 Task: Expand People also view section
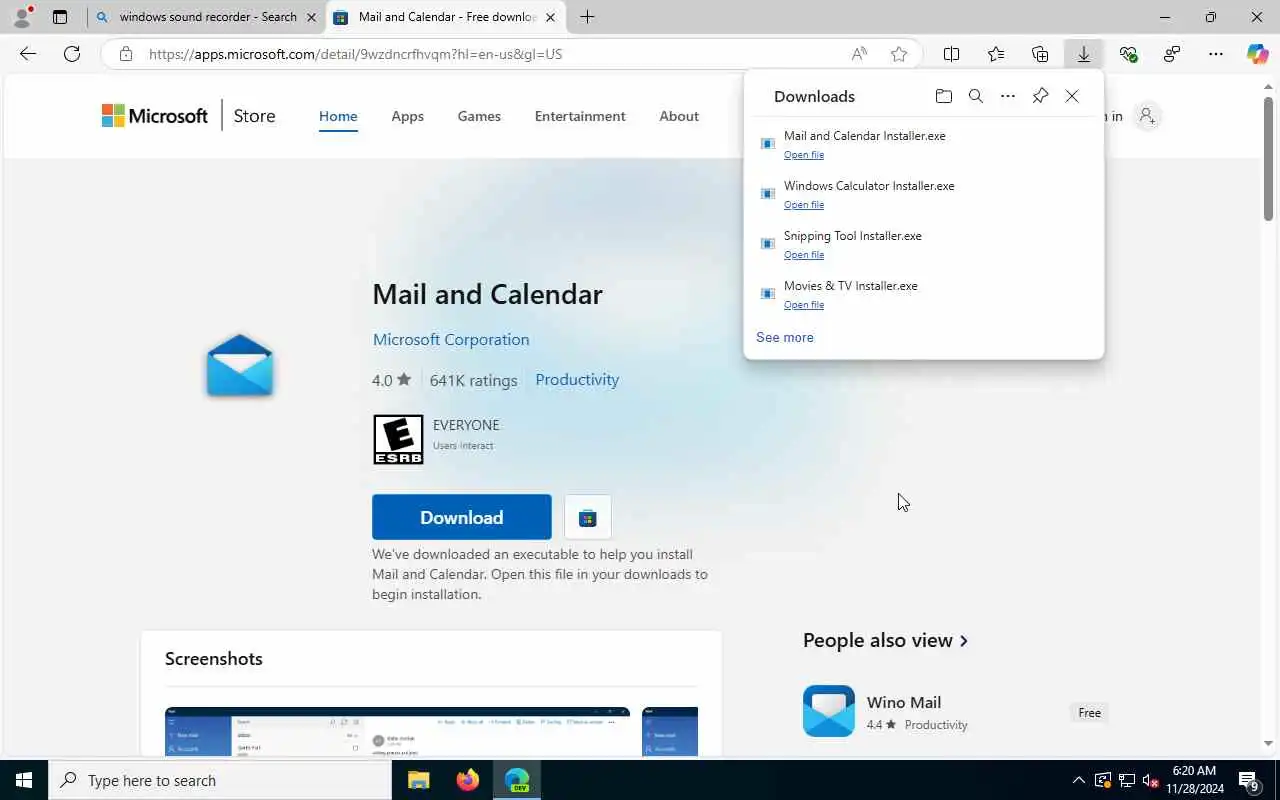[885, 640]
